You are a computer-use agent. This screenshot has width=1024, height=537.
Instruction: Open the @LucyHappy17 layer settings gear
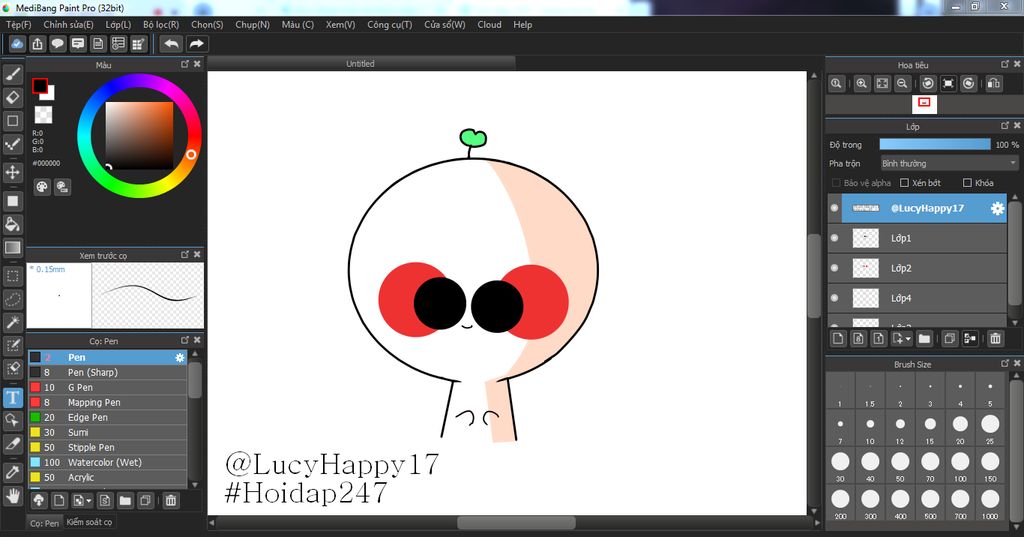997,208
